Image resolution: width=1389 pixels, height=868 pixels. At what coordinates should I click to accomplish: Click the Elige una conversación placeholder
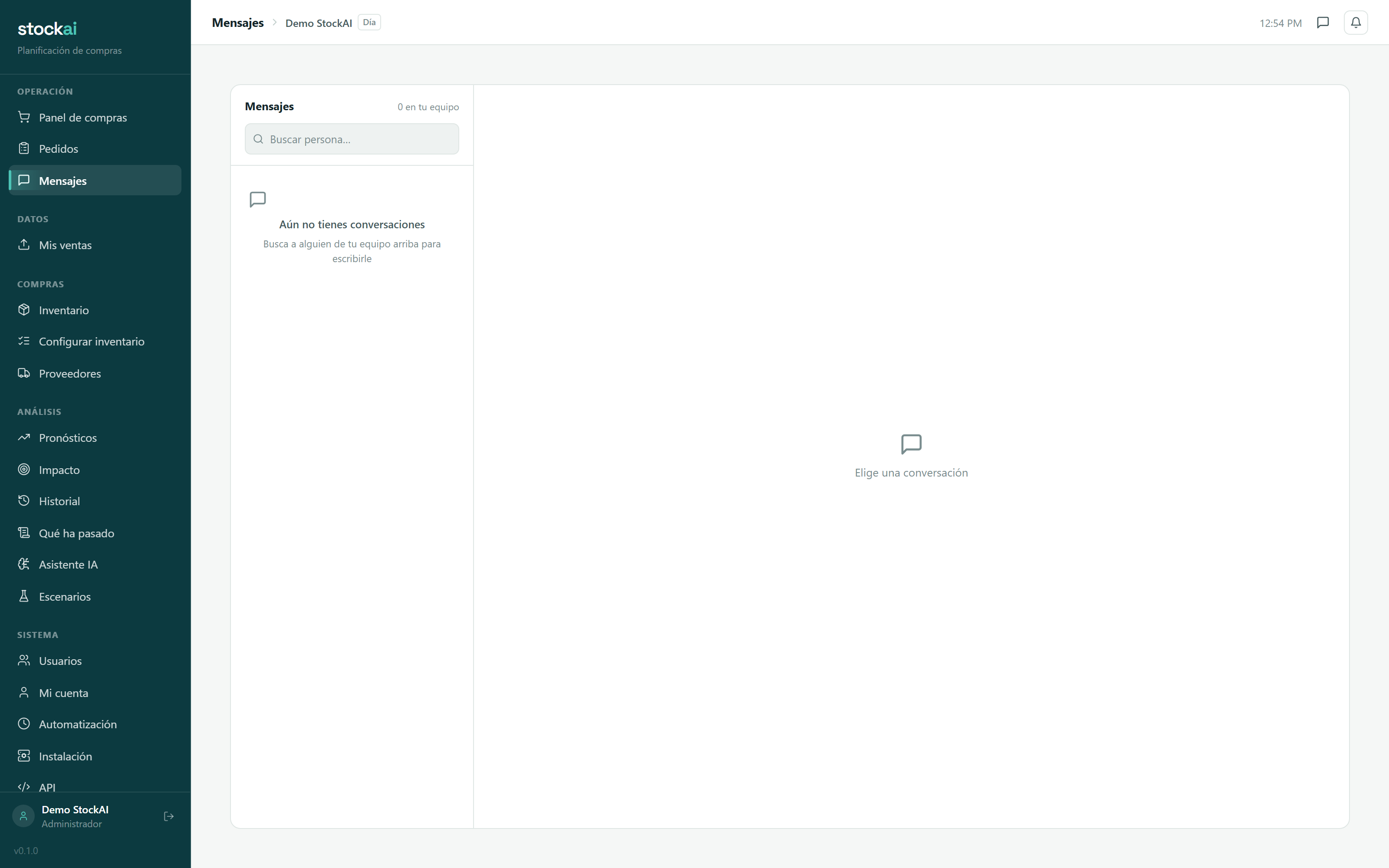pos(911,473)
